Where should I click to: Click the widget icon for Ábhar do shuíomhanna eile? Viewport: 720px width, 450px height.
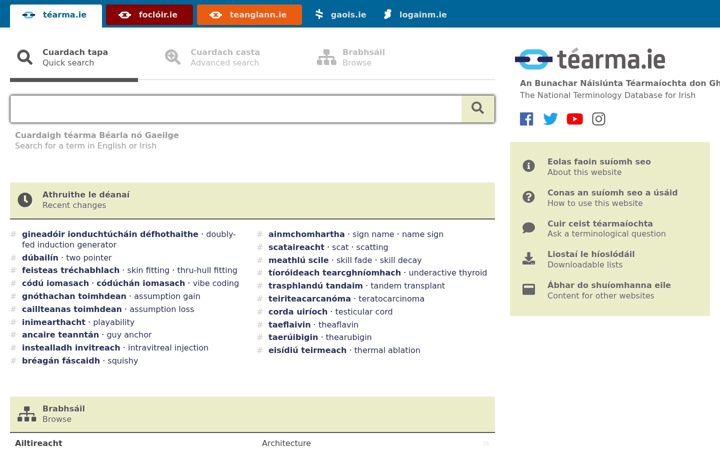point(529,289)
